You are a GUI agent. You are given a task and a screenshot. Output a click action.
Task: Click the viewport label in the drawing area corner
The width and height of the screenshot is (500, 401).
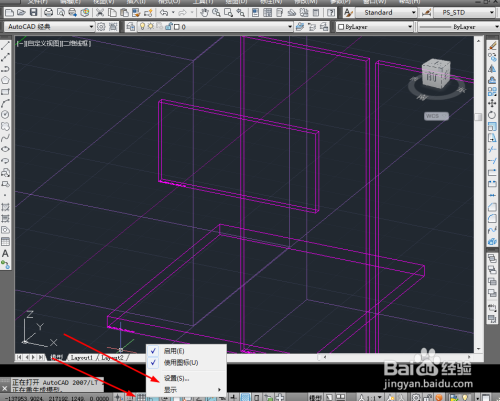pos(54,43)
